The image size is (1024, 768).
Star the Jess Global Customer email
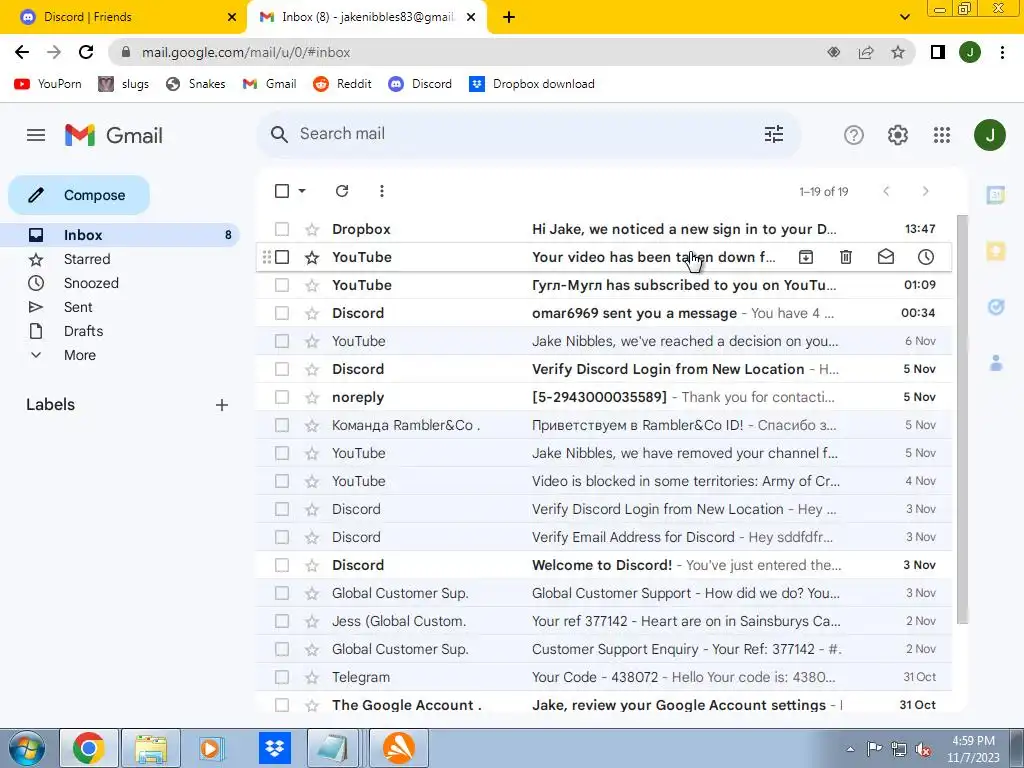coord(312,621)
